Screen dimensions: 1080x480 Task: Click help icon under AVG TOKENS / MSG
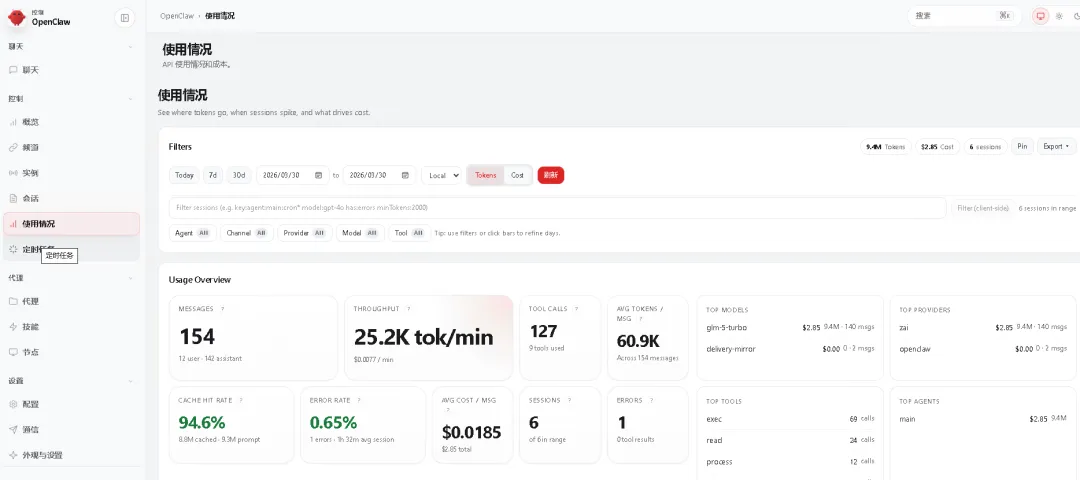(640, 320)
